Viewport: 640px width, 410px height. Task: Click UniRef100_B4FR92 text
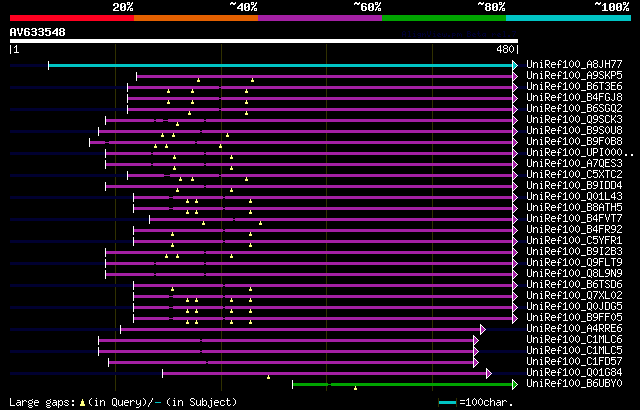pyautogui.click(x=574, y=230)
